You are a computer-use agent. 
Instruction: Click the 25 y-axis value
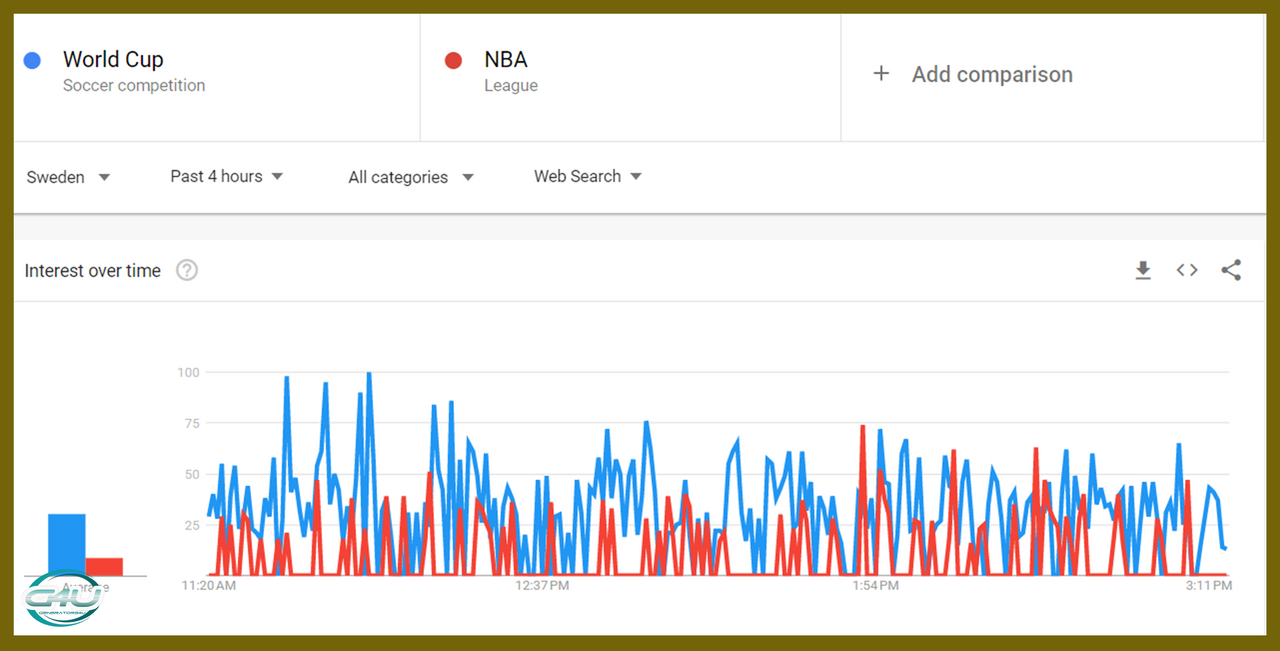(192, 525)
